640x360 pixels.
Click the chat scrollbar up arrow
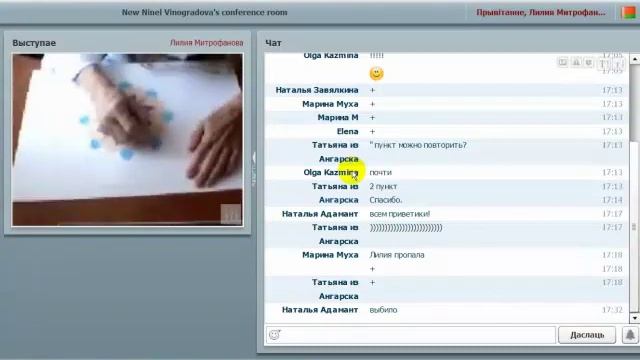pos(634,60)
